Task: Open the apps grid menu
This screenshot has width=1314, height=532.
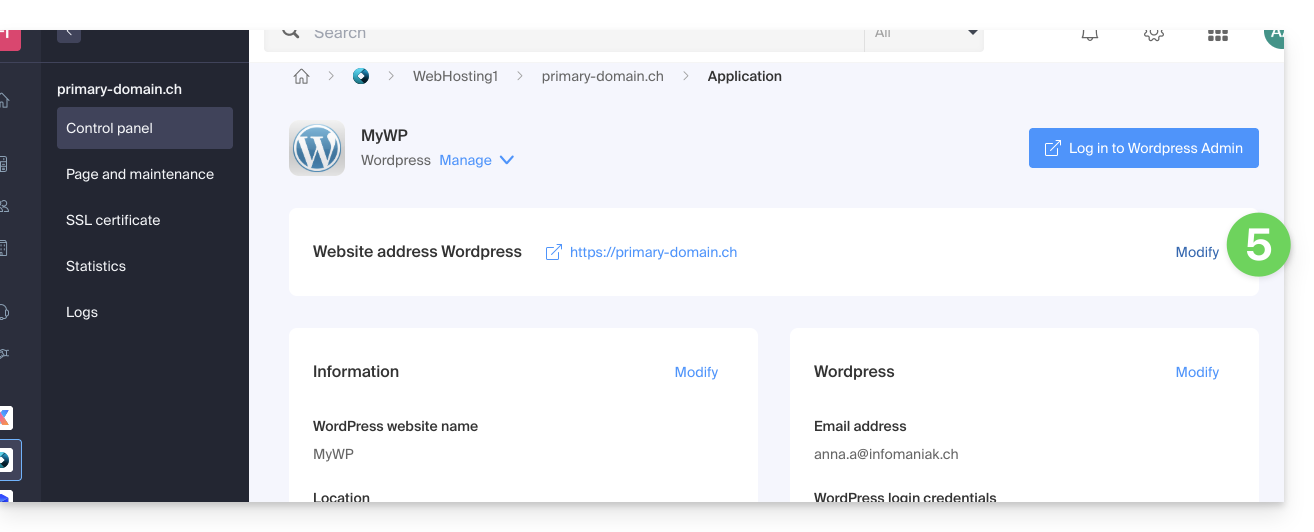Action: tap(1217, 35)
